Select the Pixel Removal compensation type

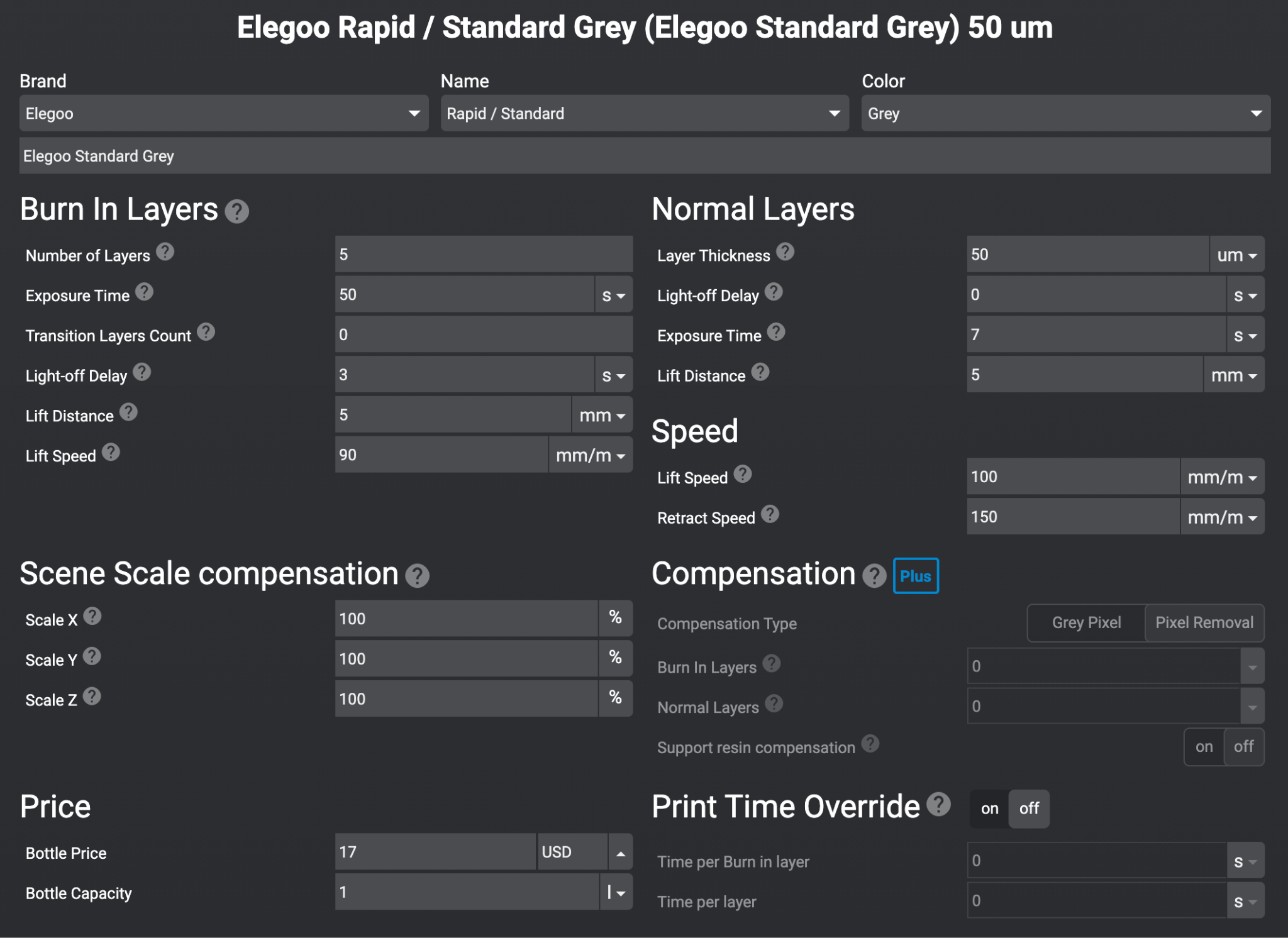pos(1204,623)
